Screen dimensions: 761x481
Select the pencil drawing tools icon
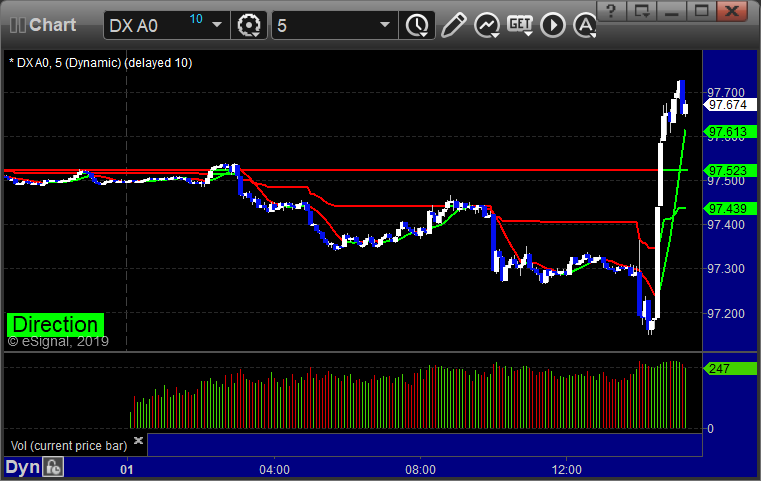(x=454, y=25)
